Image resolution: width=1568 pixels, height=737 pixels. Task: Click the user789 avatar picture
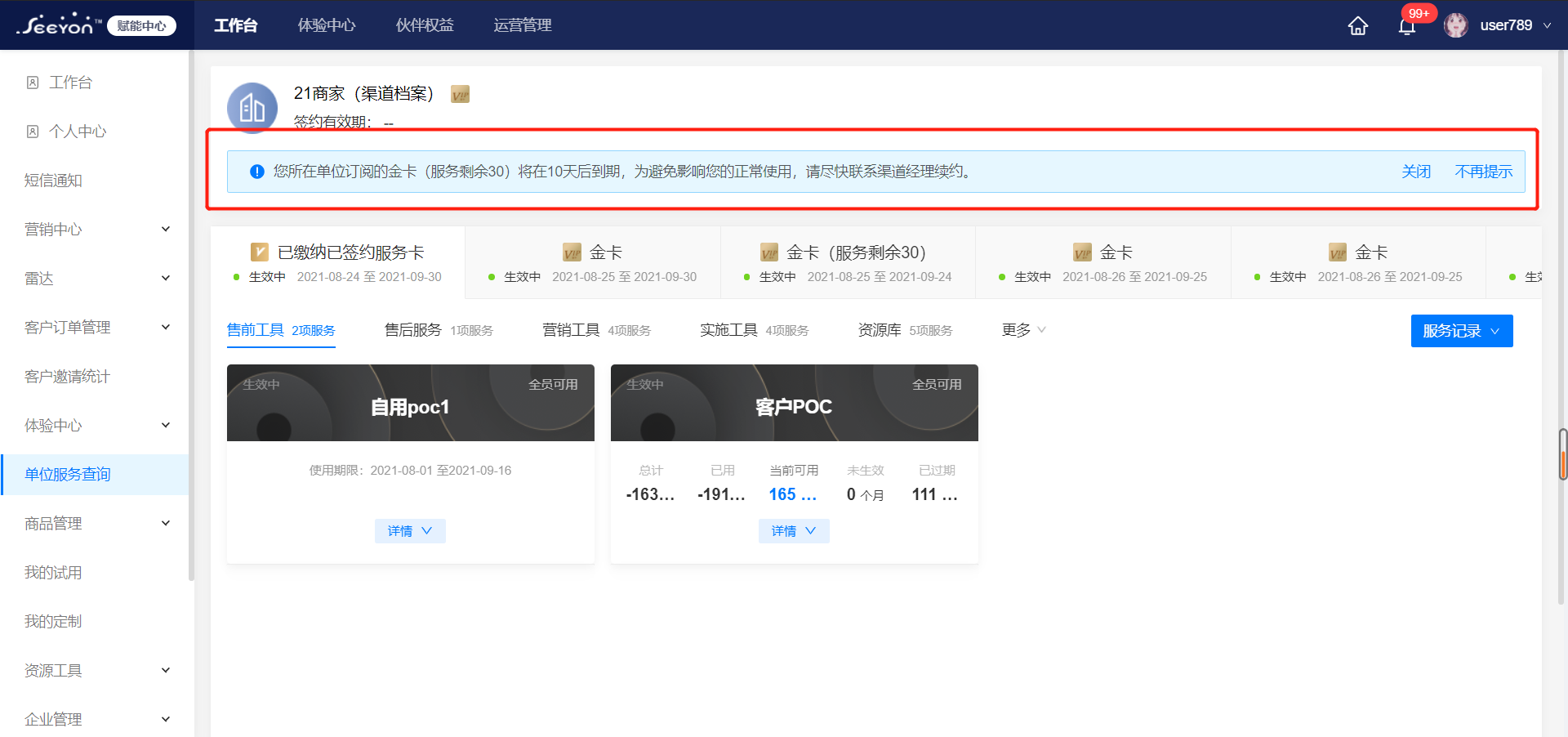pos(1455,25)
